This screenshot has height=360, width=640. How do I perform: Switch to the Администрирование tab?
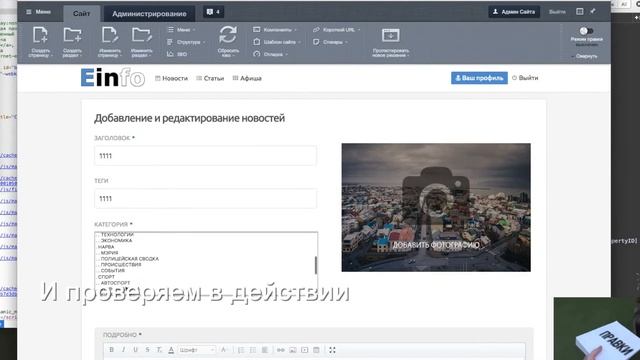(149, 13)
